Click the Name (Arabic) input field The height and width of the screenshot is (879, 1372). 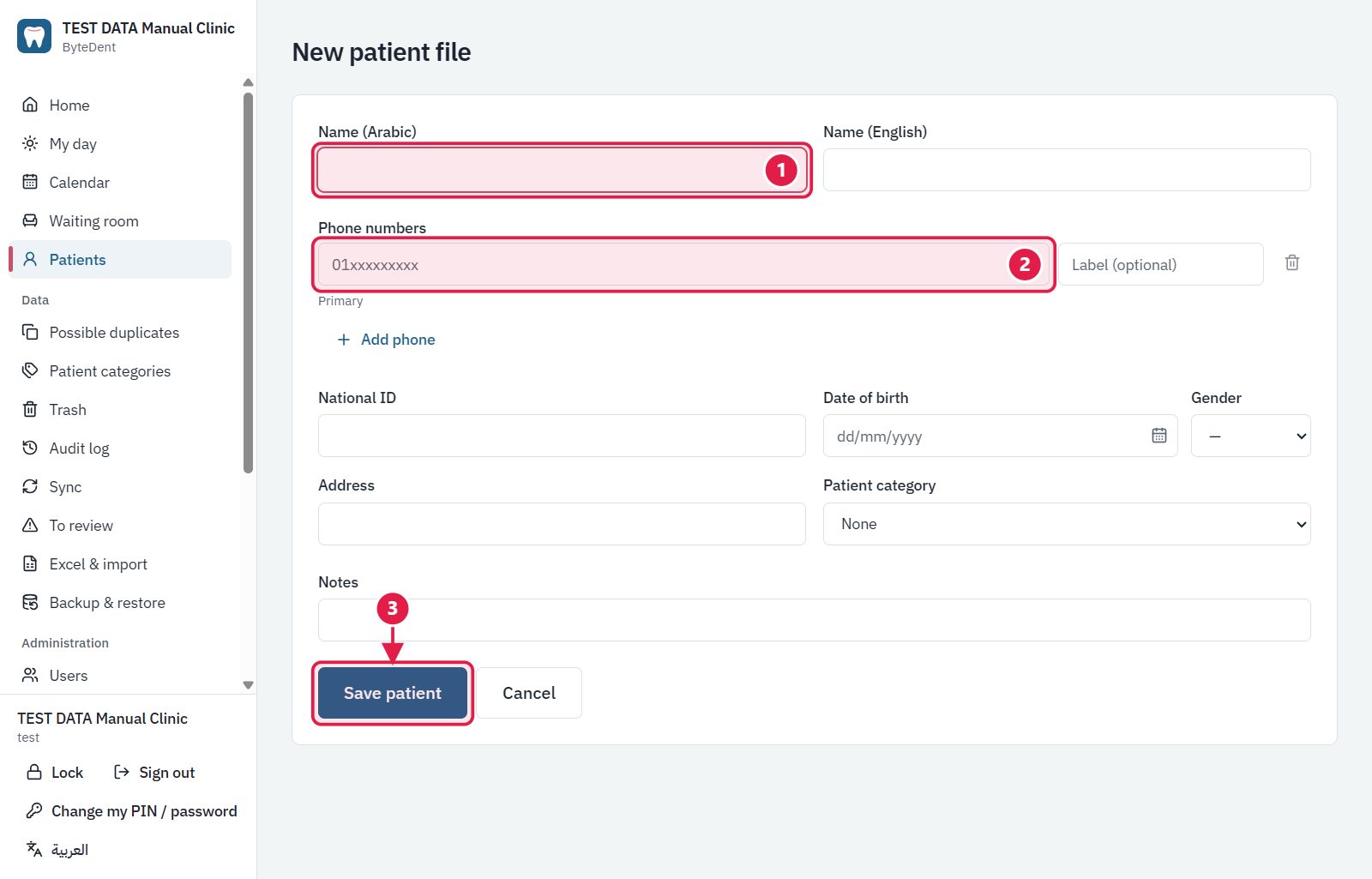pos(562,170)
